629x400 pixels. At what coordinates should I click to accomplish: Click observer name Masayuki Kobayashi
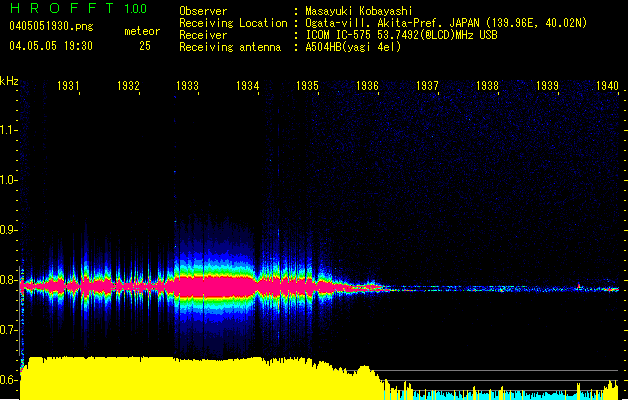pyautogui.click(x=359, y=11)
